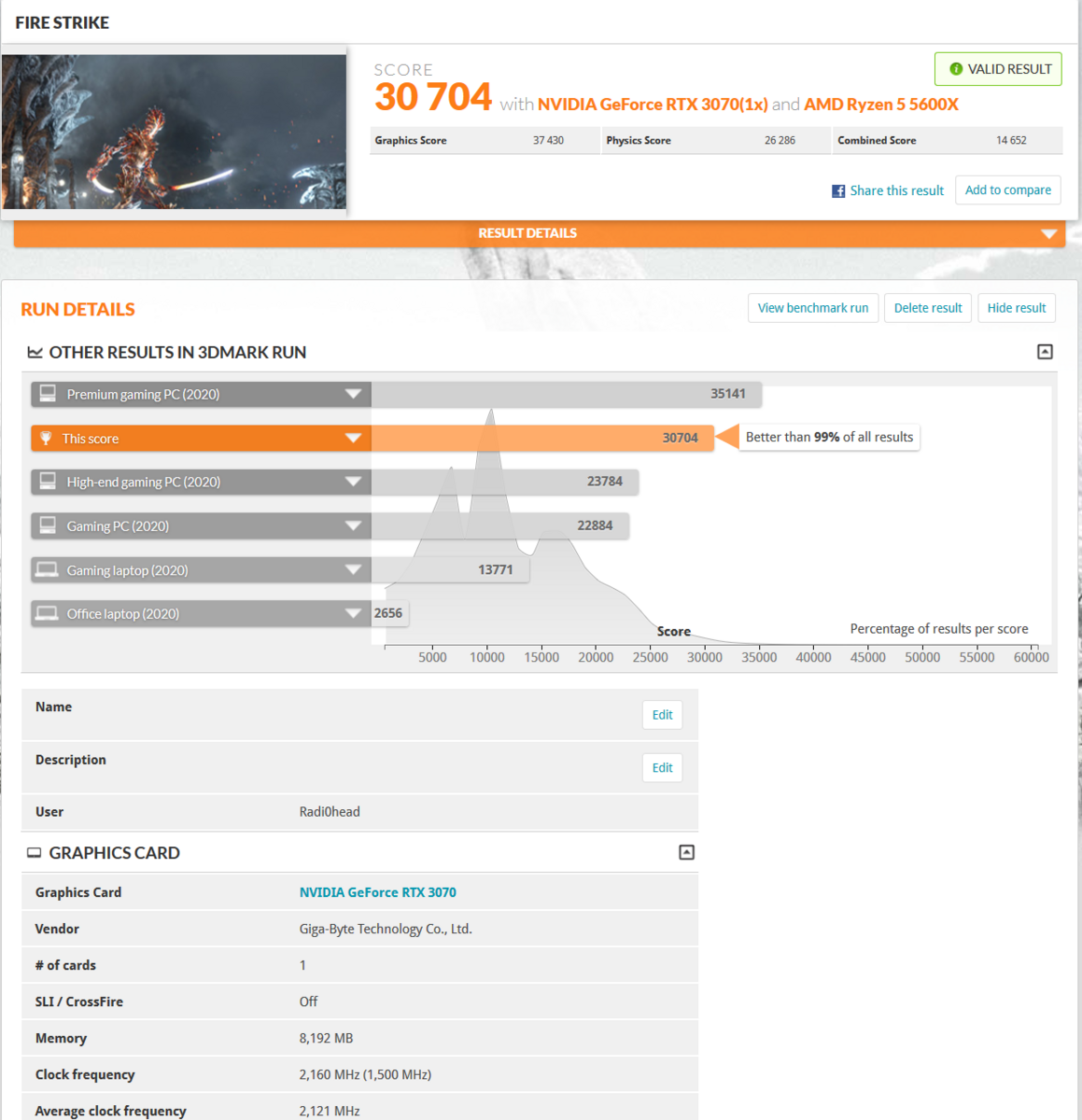Click the monitor icon beside Gaming PC (2020)
Image resolution: width=1082 pixels, height=1120 pixels.
[x=48, y=525]
